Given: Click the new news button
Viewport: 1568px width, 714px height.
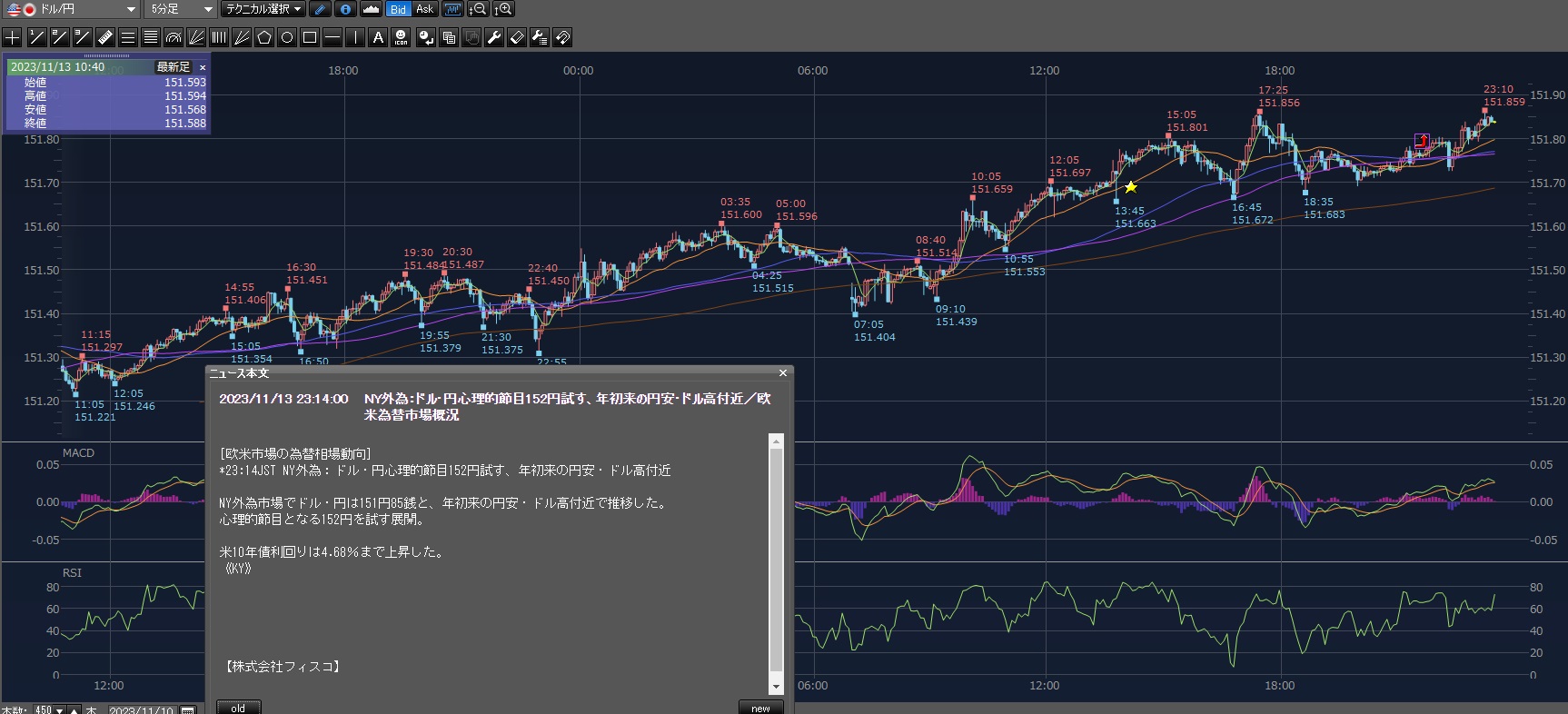Looking at the screenshot, I should click(x=760, y=708).
